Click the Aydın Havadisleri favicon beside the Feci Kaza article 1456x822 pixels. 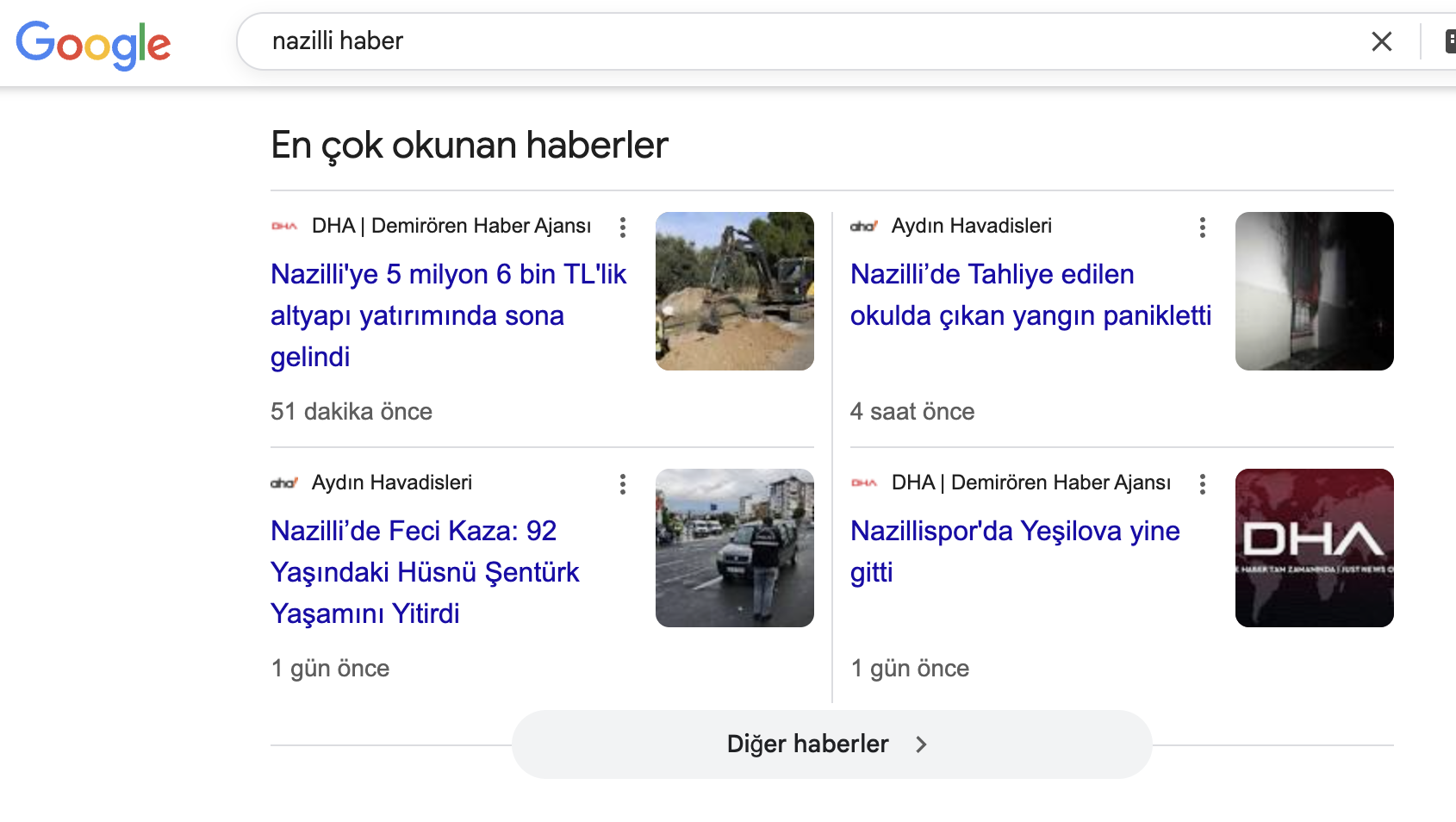tap(284, 483)
